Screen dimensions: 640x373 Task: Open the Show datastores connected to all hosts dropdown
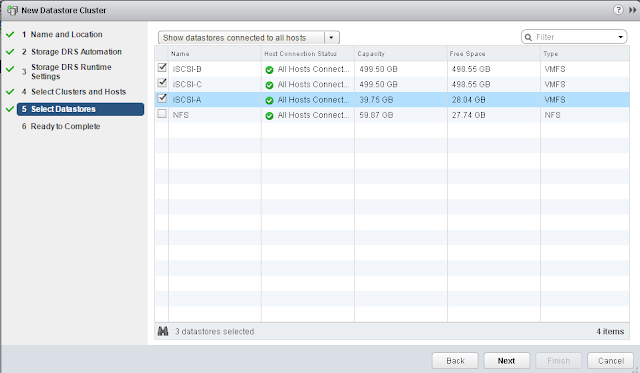click(249, 38)
